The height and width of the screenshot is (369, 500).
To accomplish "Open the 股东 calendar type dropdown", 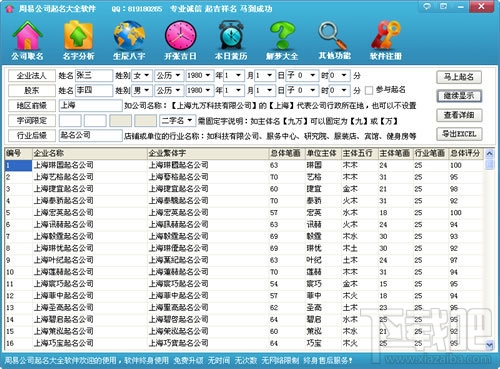I will pos(169,90).
